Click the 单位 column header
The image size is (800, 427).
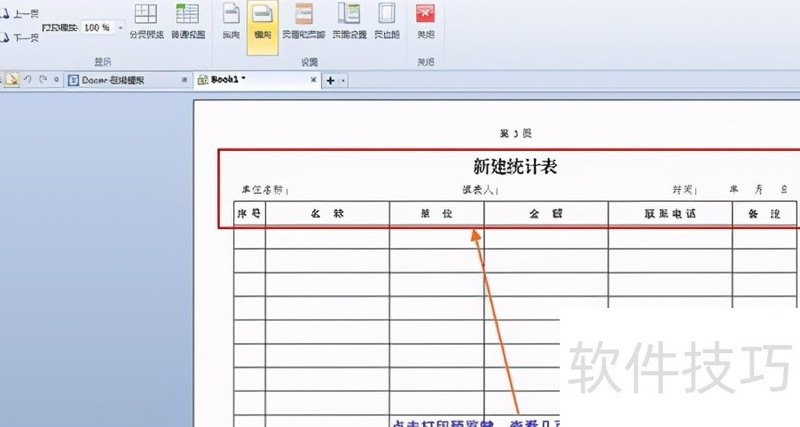click(437, 213)
